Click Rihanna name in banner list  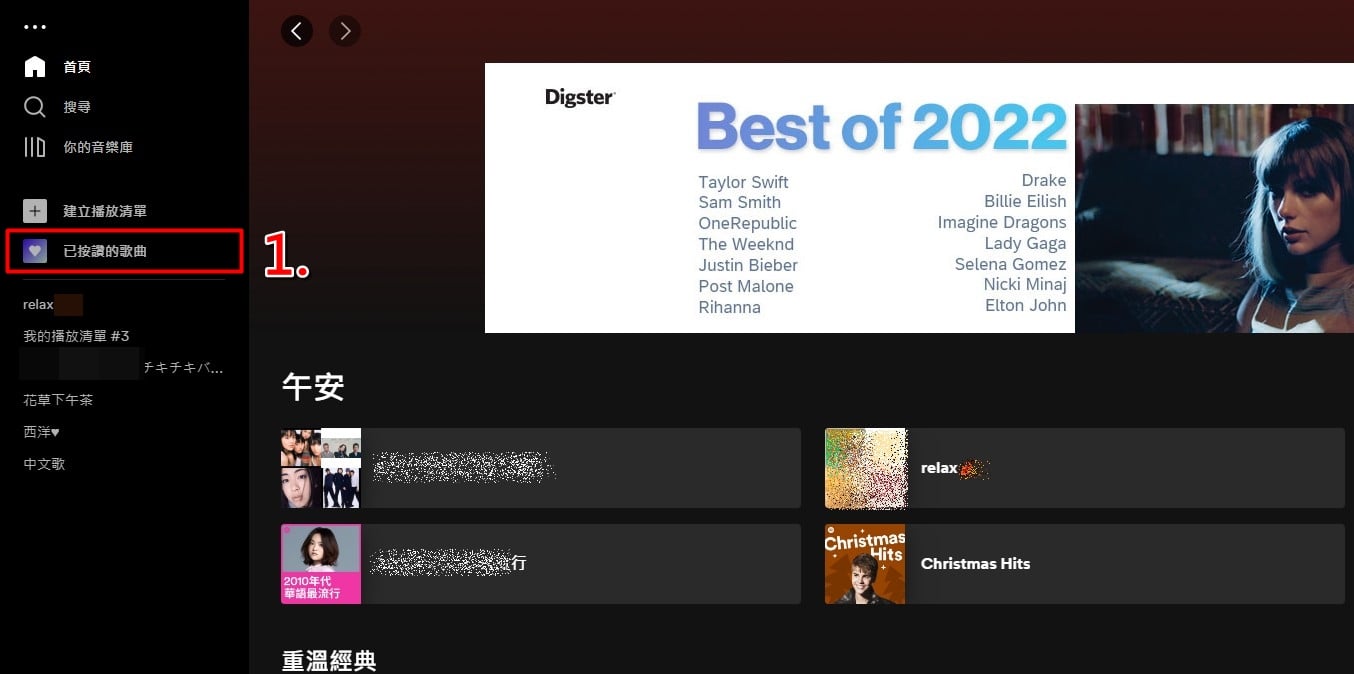click(x=729, y=307)
